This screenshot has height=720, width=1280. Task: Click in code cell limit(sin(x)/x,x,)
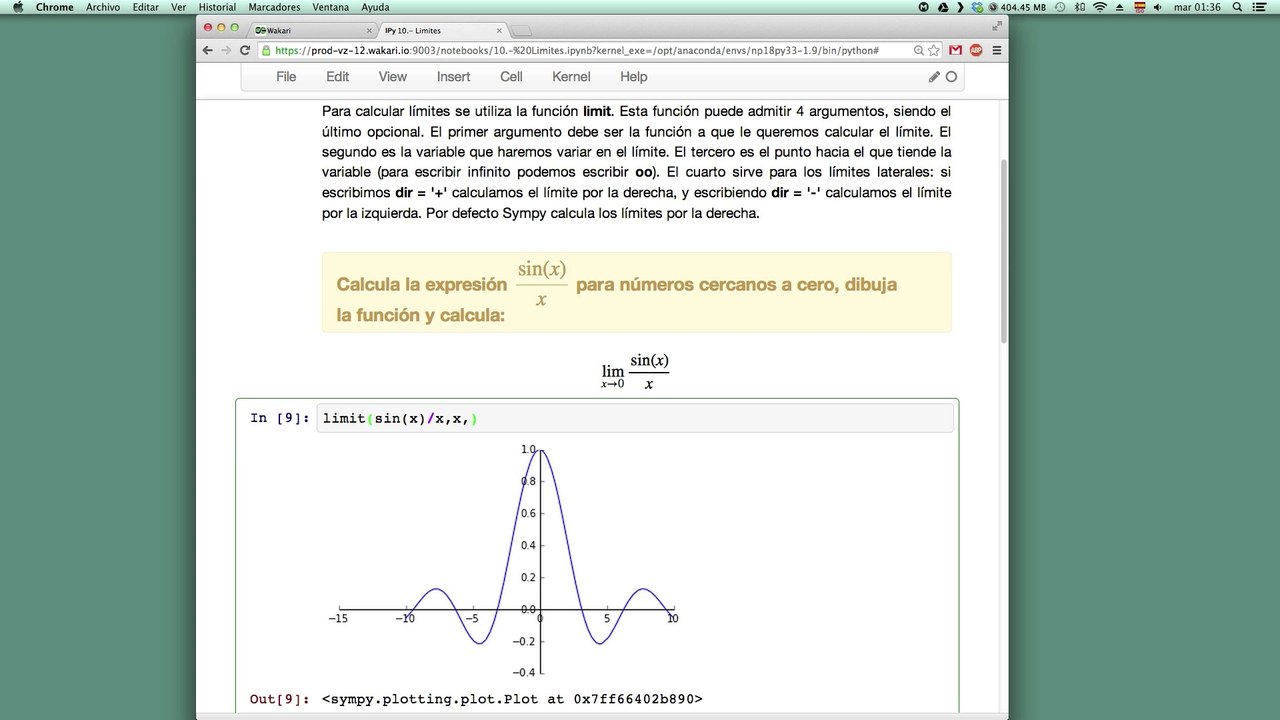(635, 418)
